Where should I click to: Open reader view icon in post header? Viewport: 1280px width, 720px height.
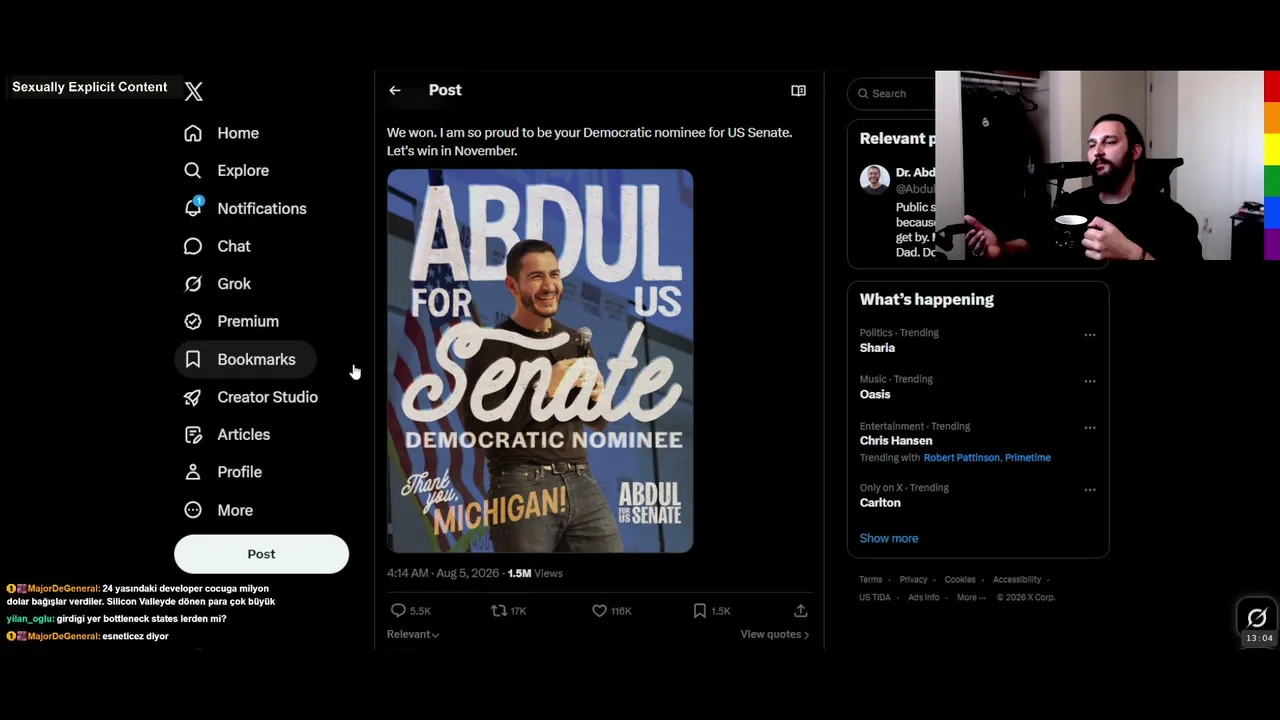tap(798, 91)
